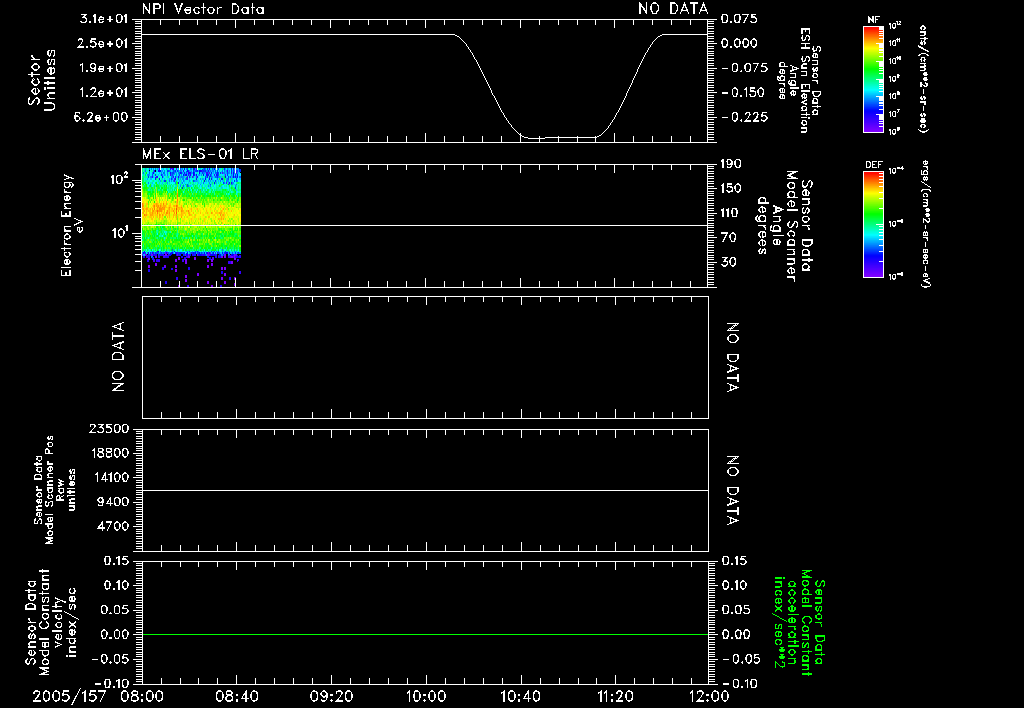1024x708 pixels.
Task: Click the '3.1e+01' sector axis value
Action: [104, 19]
